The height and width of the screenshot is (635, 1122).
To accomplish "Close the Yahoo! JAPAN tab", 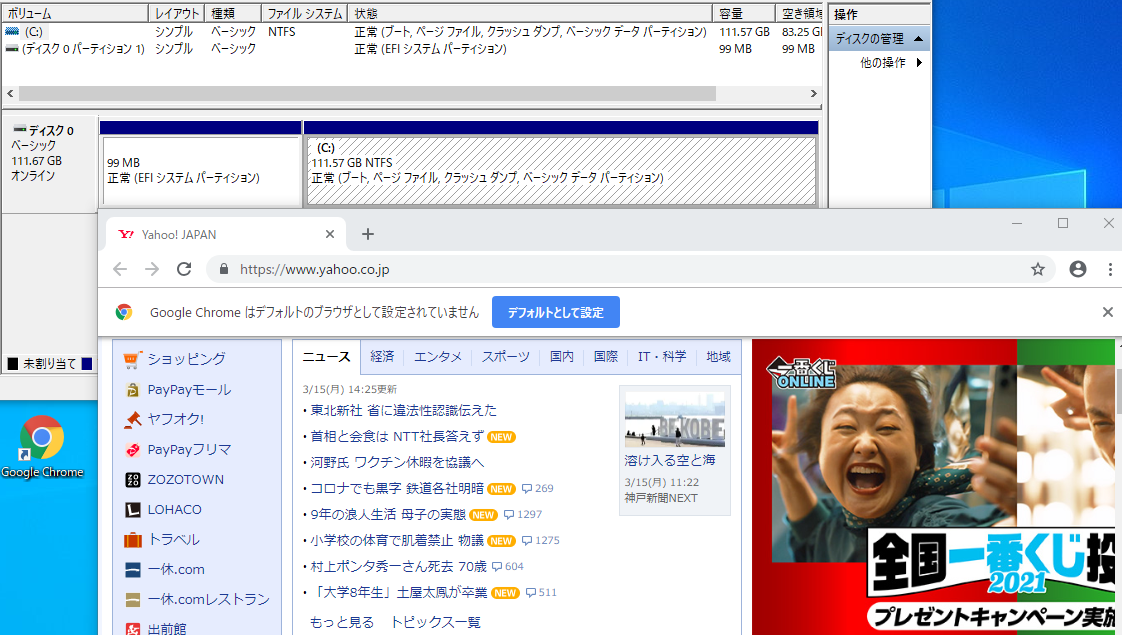I will 330,234.
